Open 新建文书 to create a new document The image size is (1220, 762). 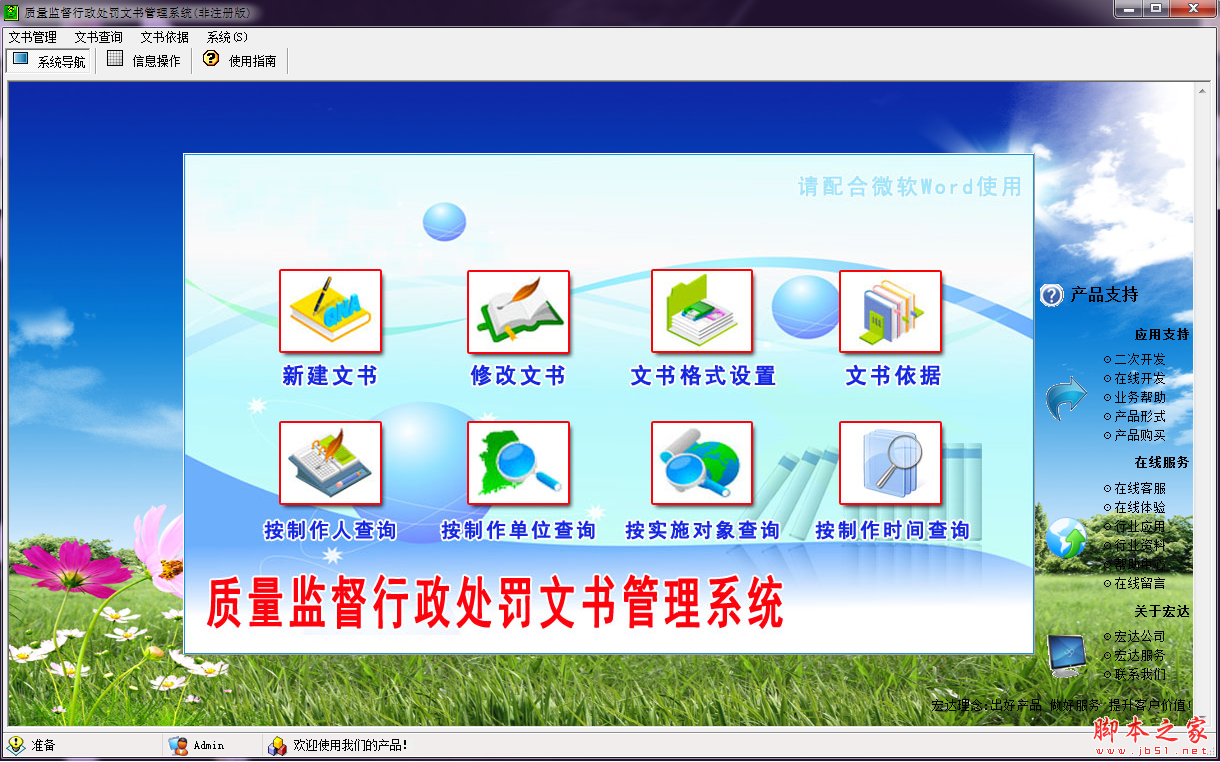tap(330, 312)
